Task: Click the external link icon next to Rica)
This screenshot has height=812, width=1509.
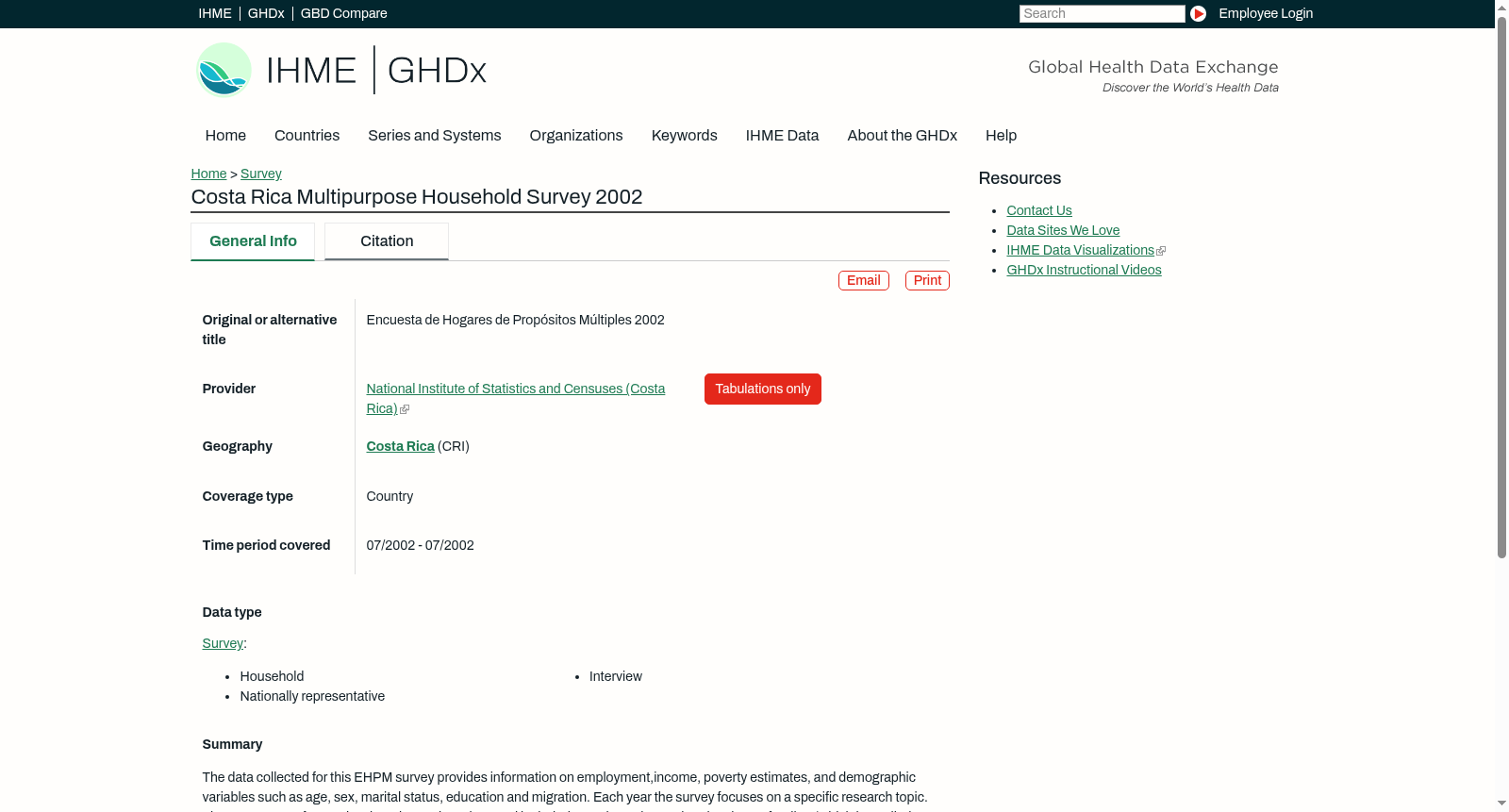Action: 405,409
